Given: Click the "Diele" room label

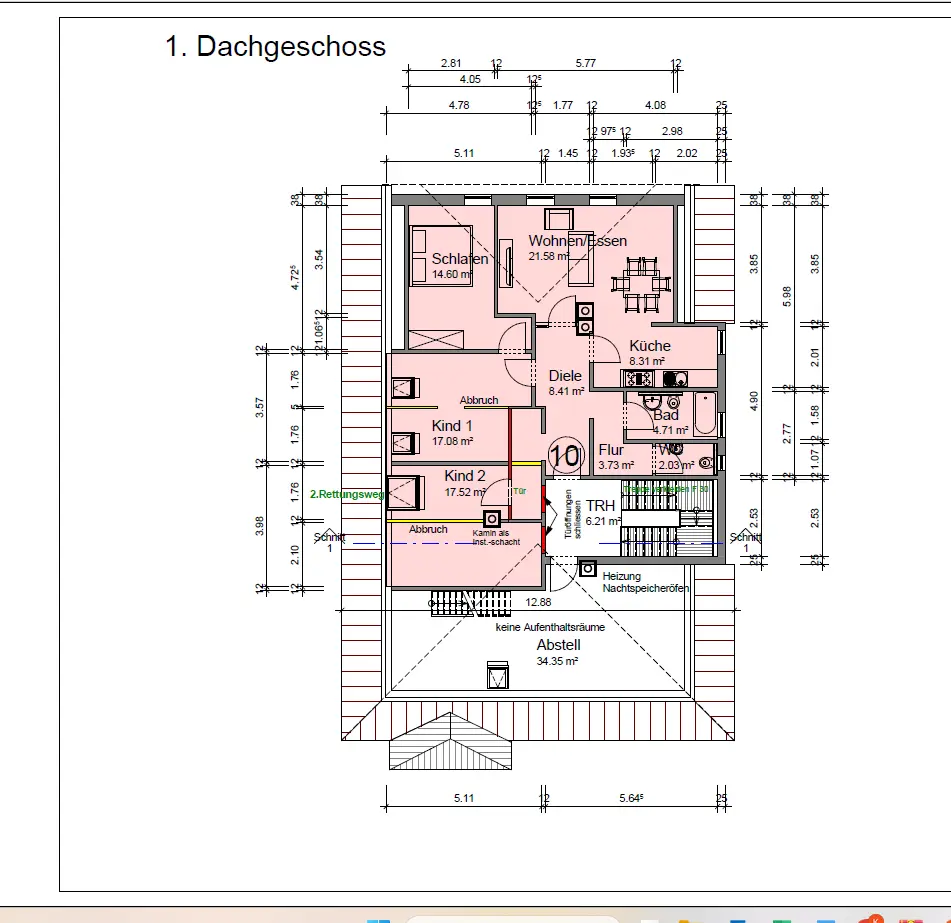Looking at the screenshot, I should tap(565, 376).
